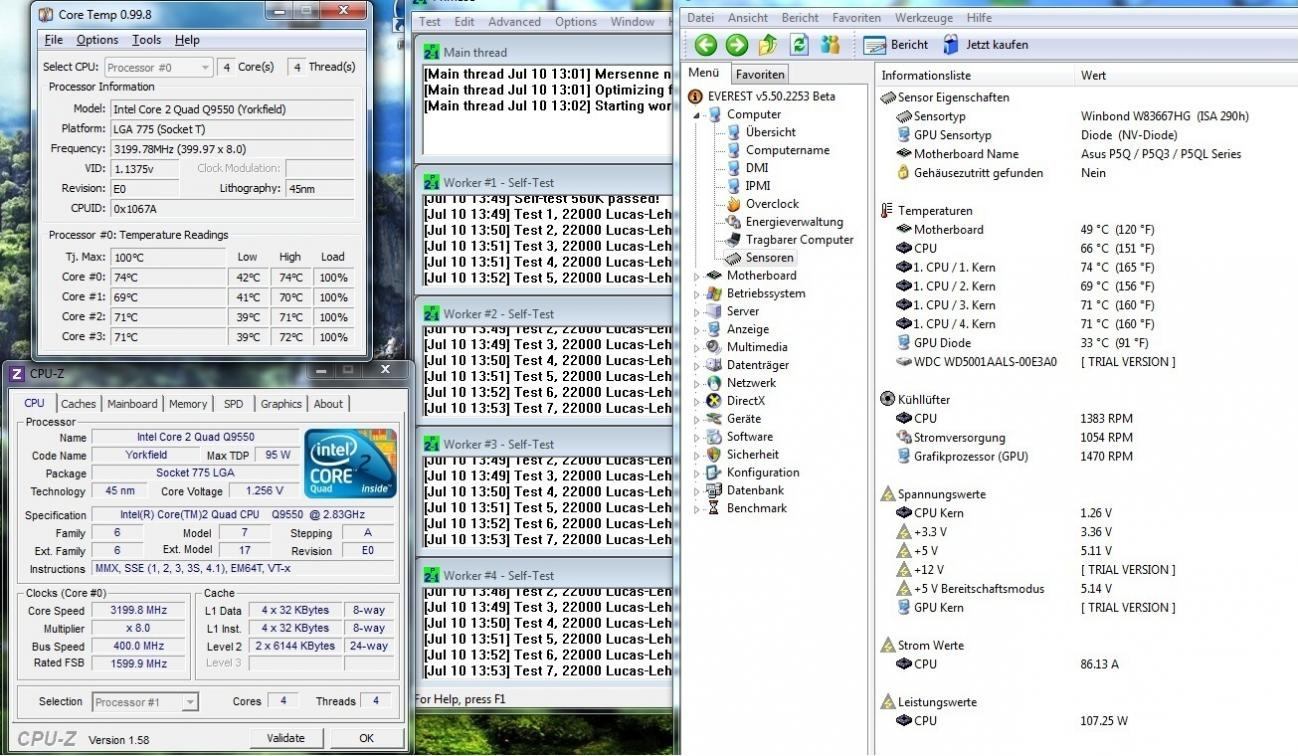Open Bericht report wizard in toolbar
1298x756 pixels.
[x=895, y=44]
